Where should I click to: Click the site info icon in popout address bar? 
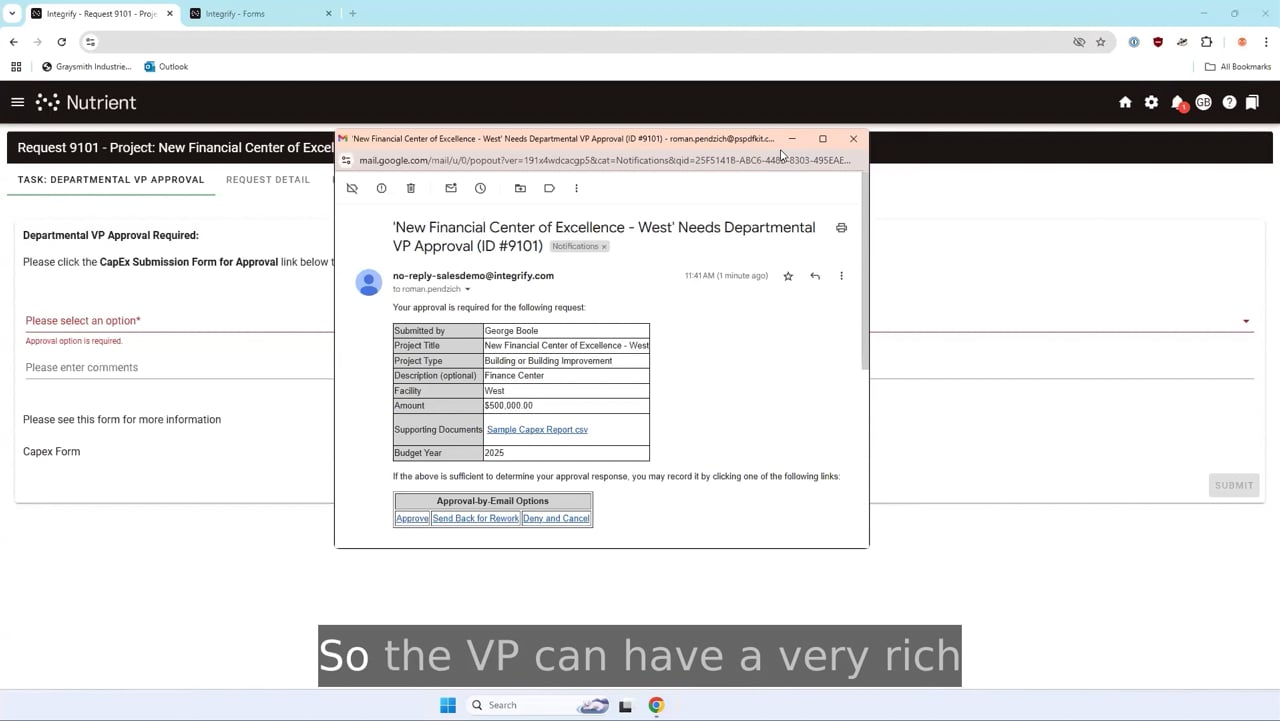[x=346, y=160]
